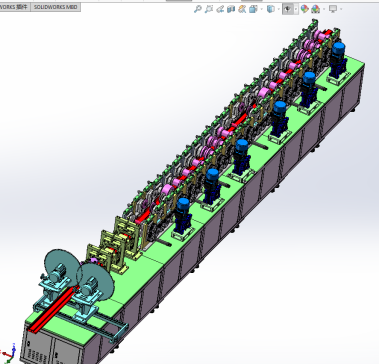Viewport: 379px width, 364px height.
Task: Open the SOLIDWORKS MBD tab
Action: pyautogui.click(x=55, y=7)
